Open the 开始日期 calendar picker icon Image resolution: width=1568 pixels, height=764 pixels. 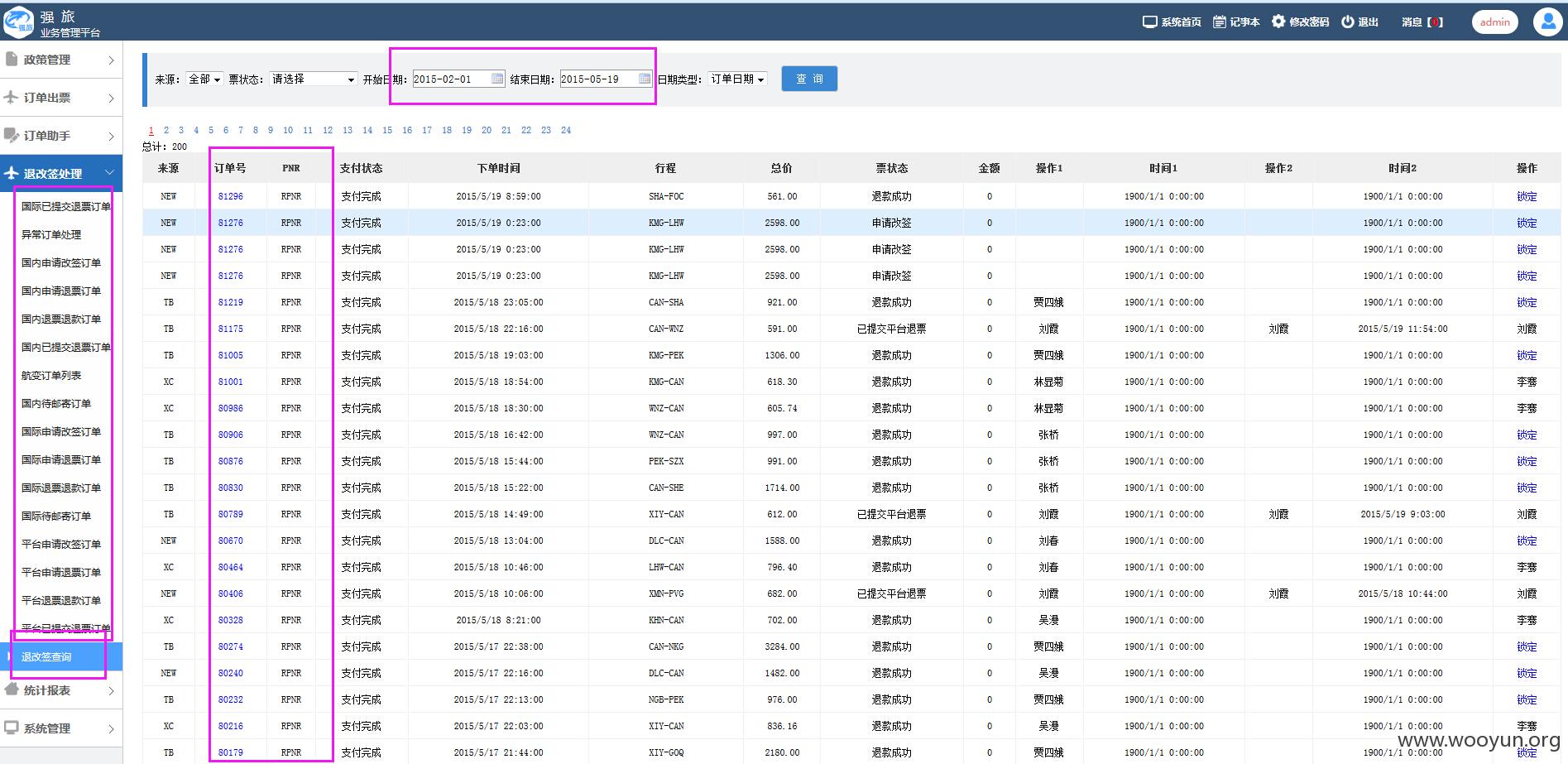497,79
